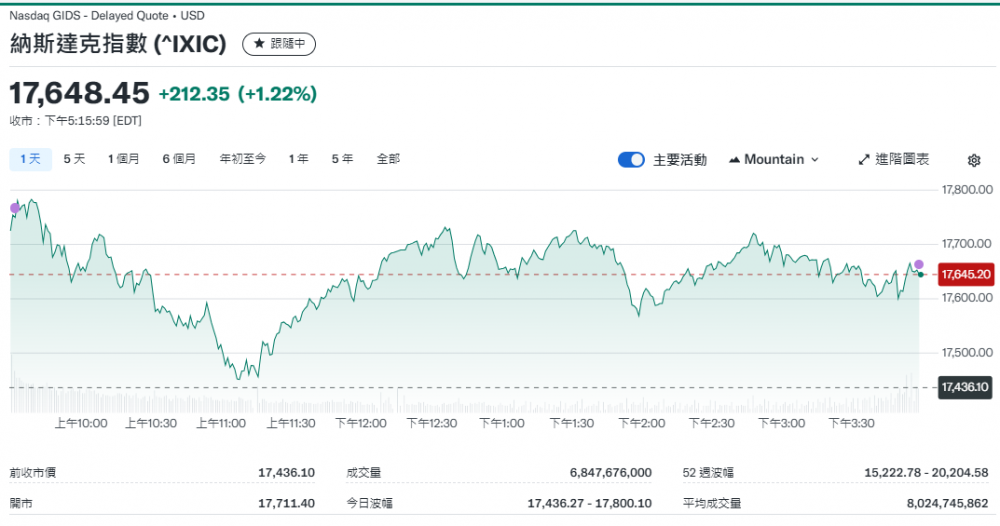Image resolution: width=1000 pixels, height=526 pixels.
Task: Expand the Mountain chart type dropdown
Action: click(x=774, y=159)
